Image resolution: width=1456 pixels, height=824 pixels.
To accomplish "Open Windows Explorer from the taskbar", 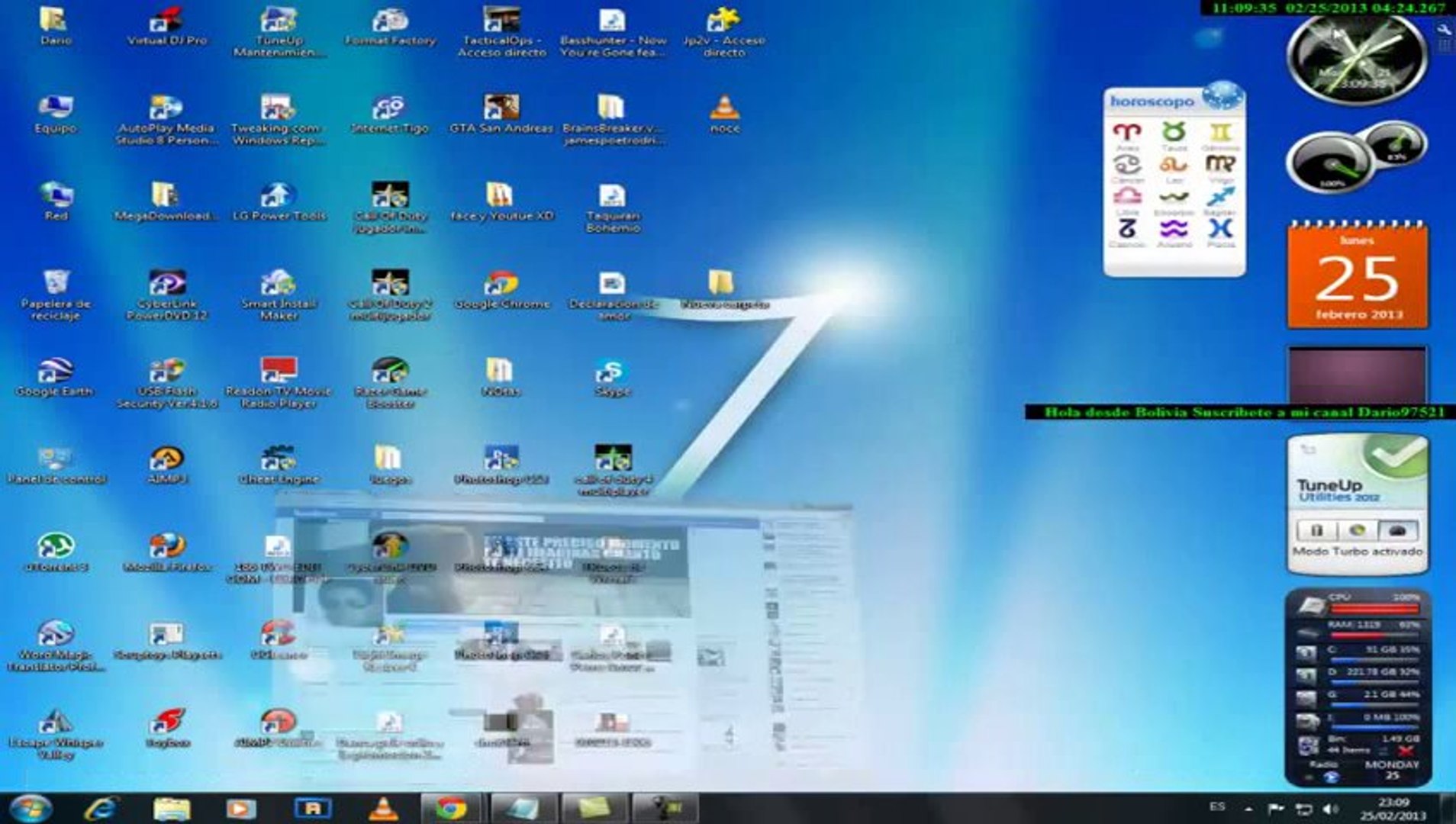I will point(172,808).
